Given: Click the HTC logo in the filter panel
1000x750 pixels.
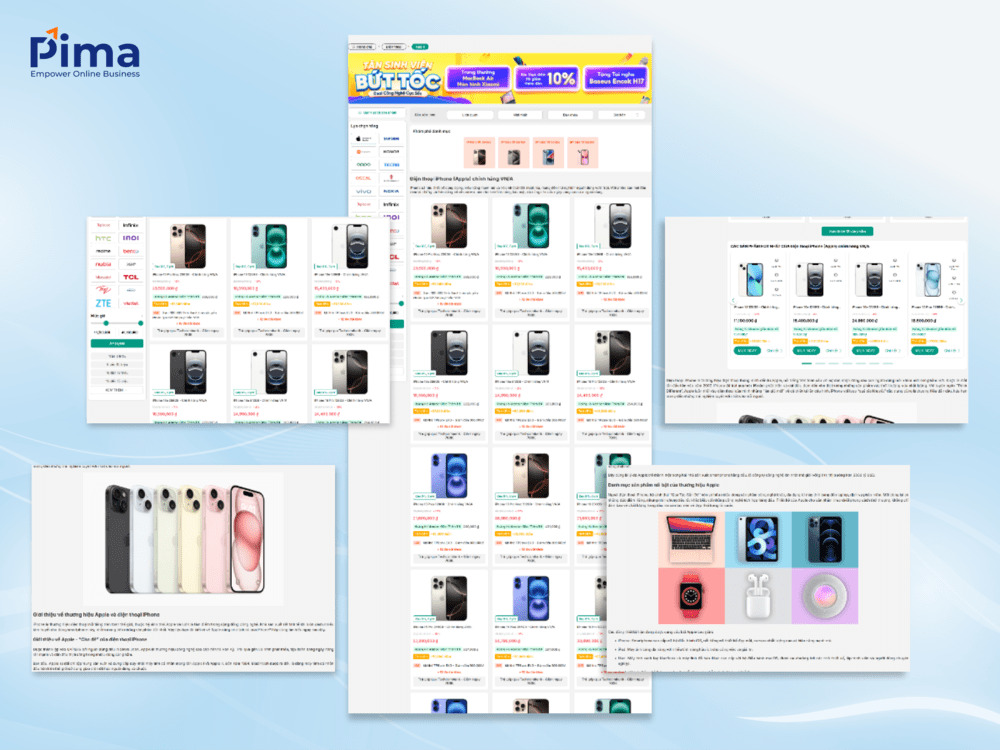Looking at the screenshot, I should 101,239.
